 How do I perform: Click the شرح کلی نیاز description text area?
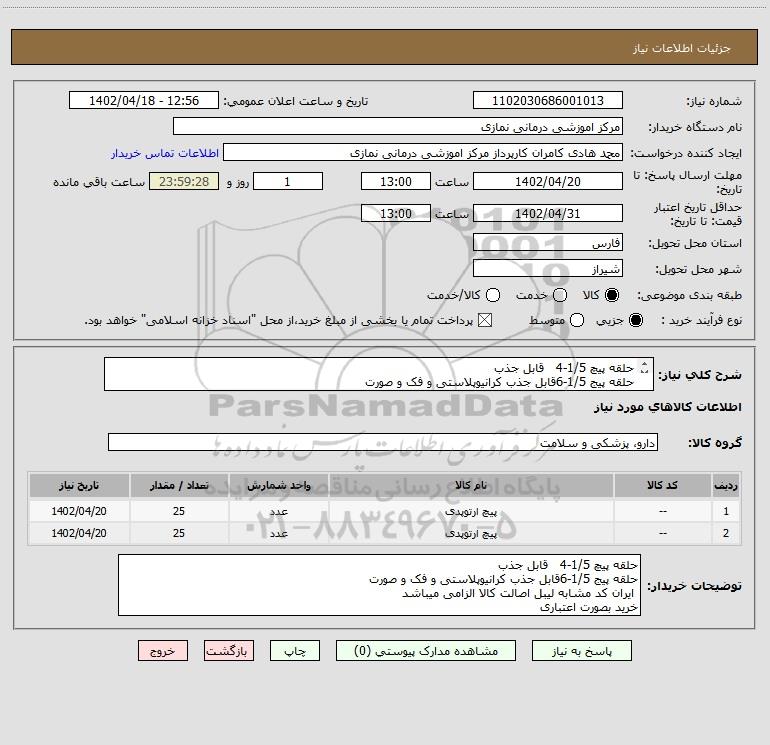click(379, 374)
